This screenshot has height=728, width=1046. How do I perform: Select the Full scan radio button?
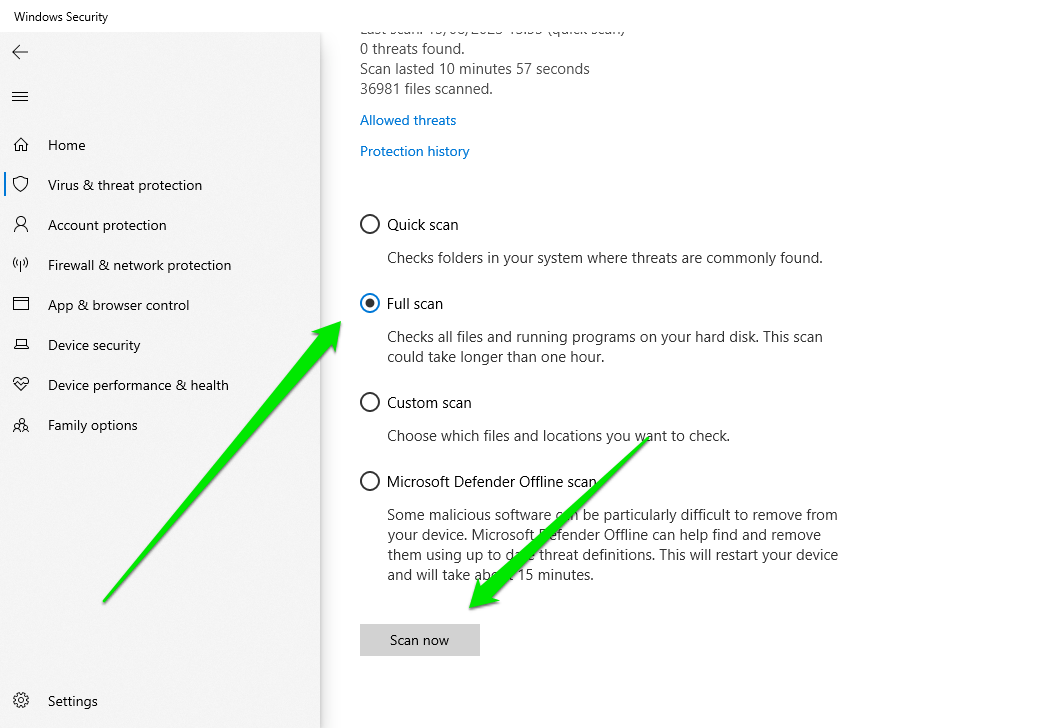coord(370,304)
